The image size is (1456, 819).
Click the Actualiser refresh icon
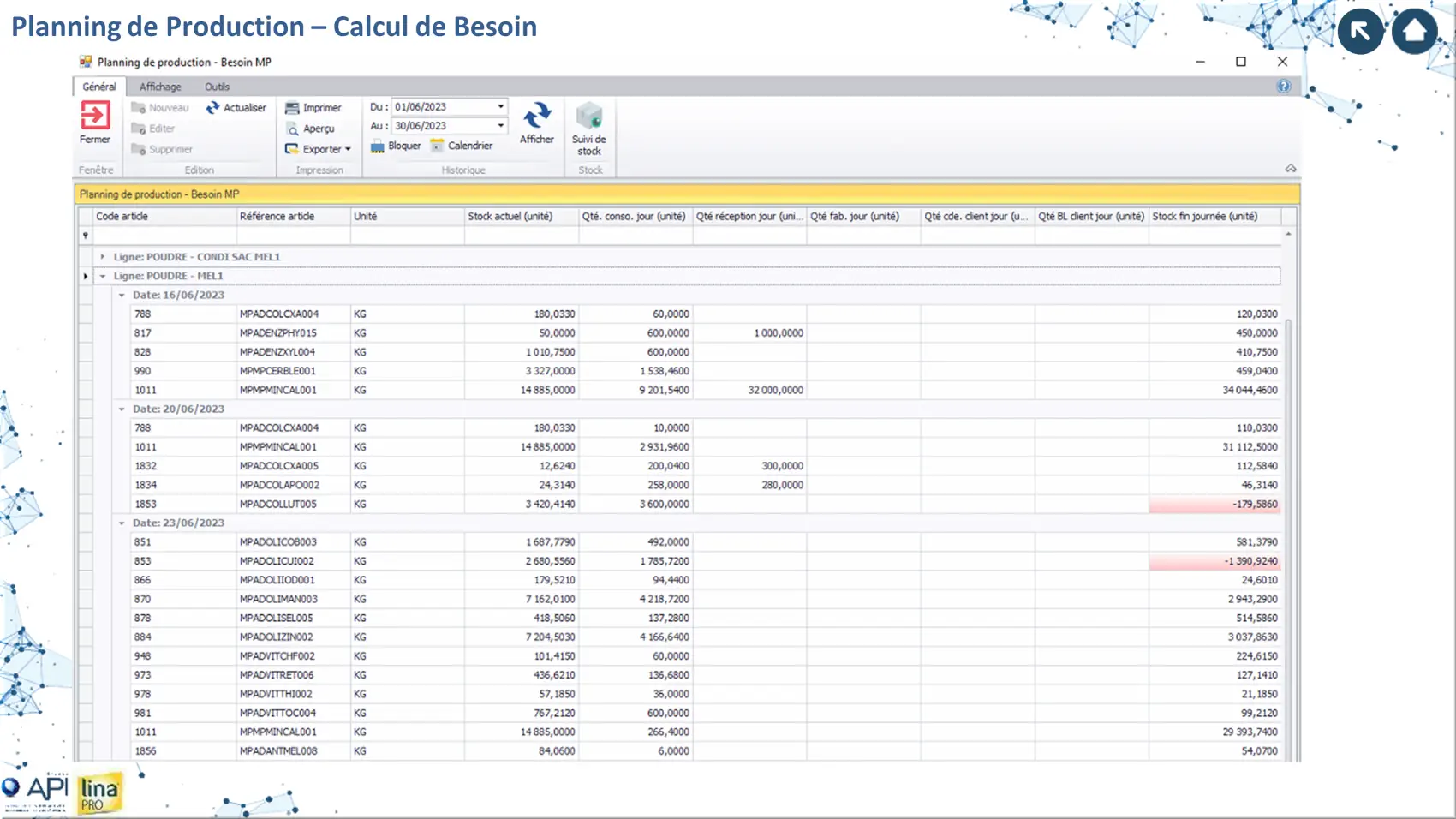(x=212, y=108)
